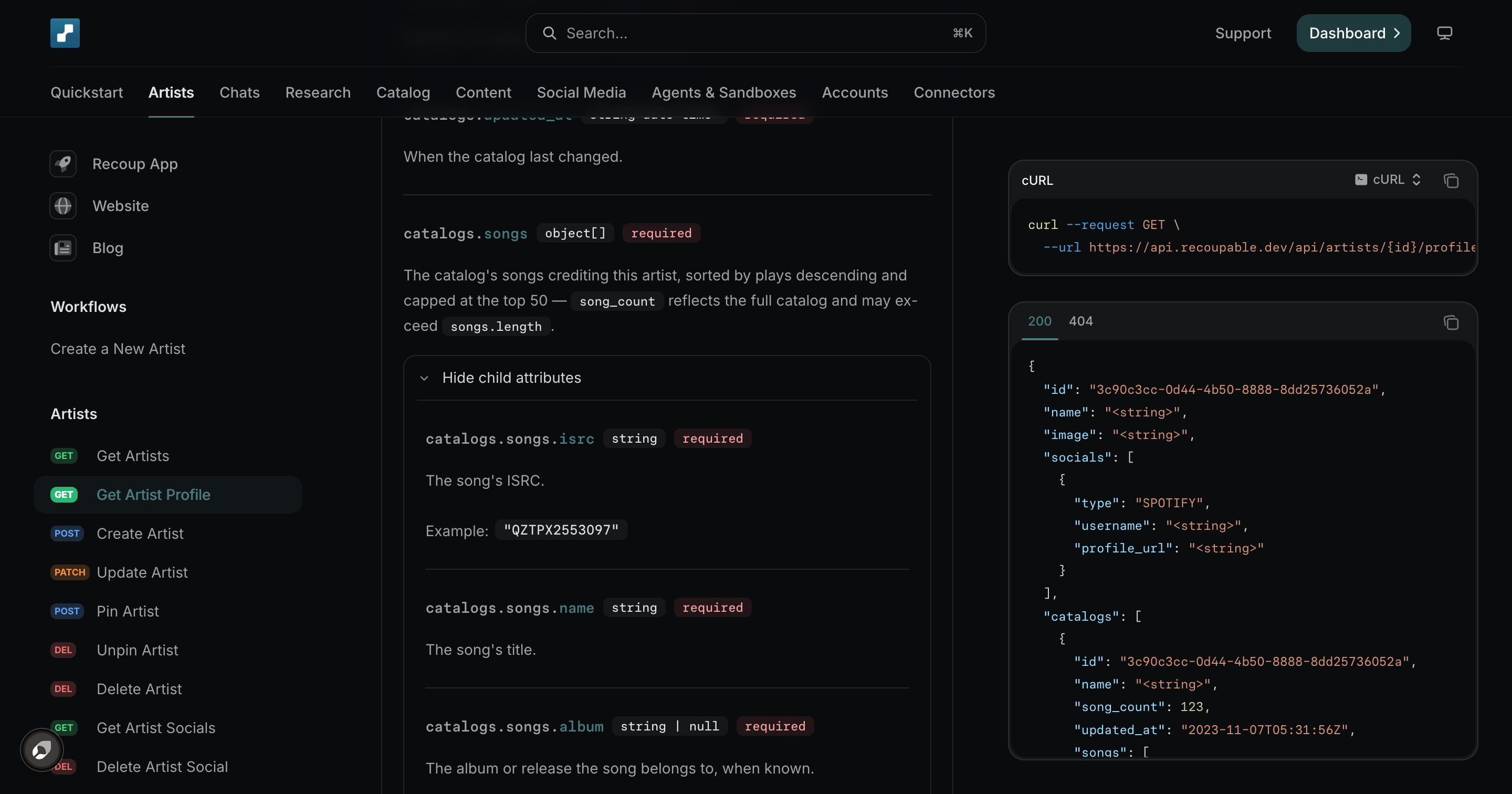Switch to the Social Media tab
Viewport: 1512px width, 794px height.
(582, 93)
